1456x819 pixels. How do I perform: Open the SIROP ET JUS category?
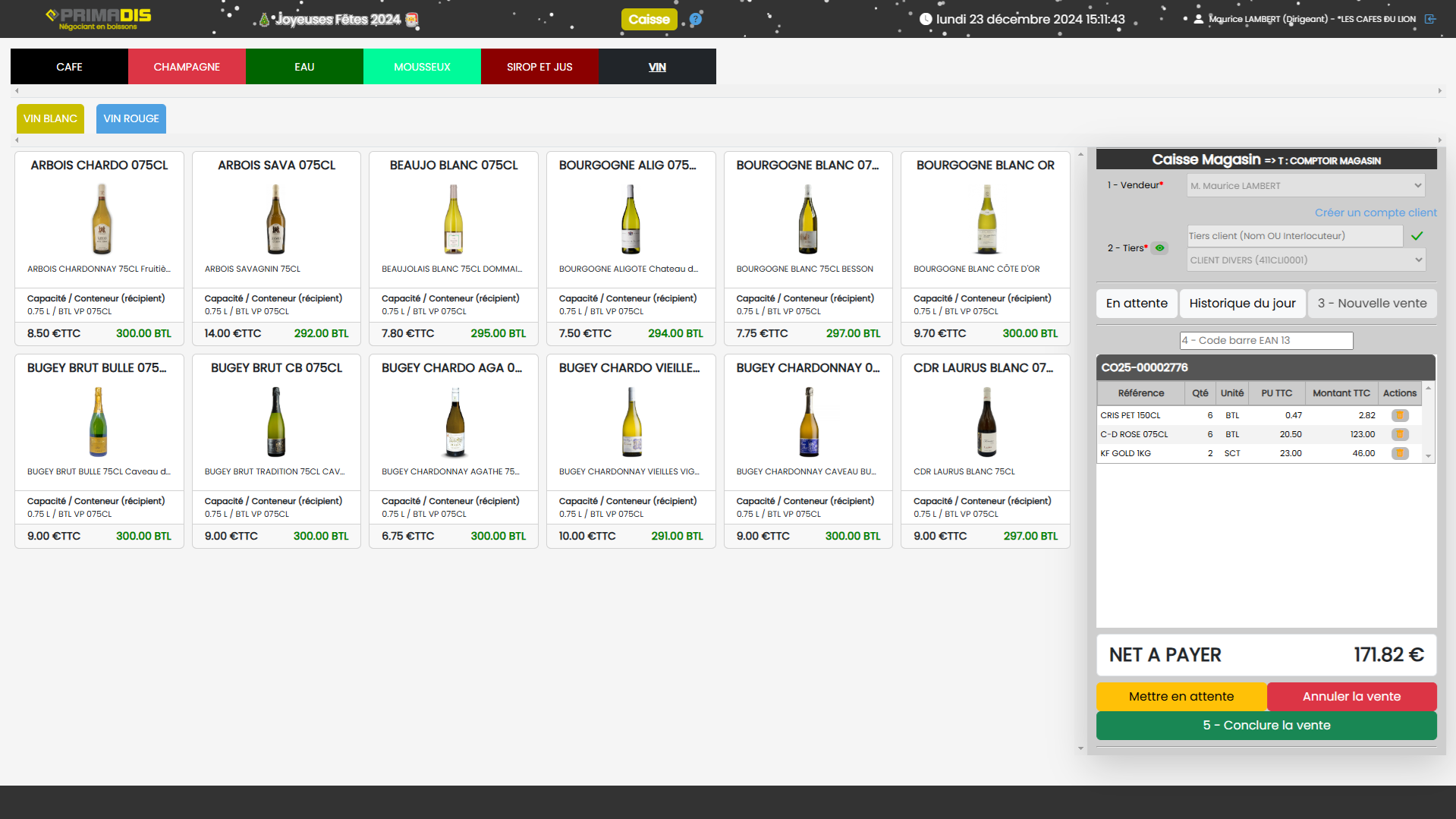(539, 67)
